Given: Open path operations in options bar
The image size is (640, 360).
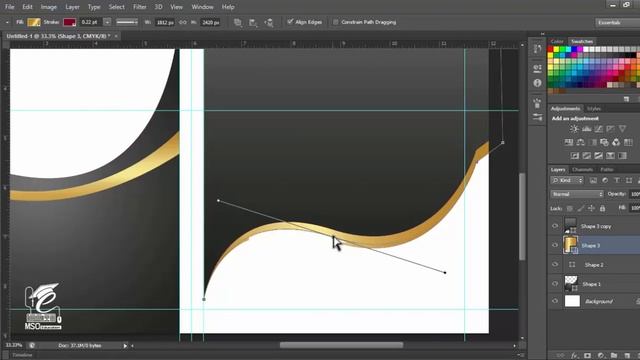Looking at the screenshot, I should [x=238, y=22].
